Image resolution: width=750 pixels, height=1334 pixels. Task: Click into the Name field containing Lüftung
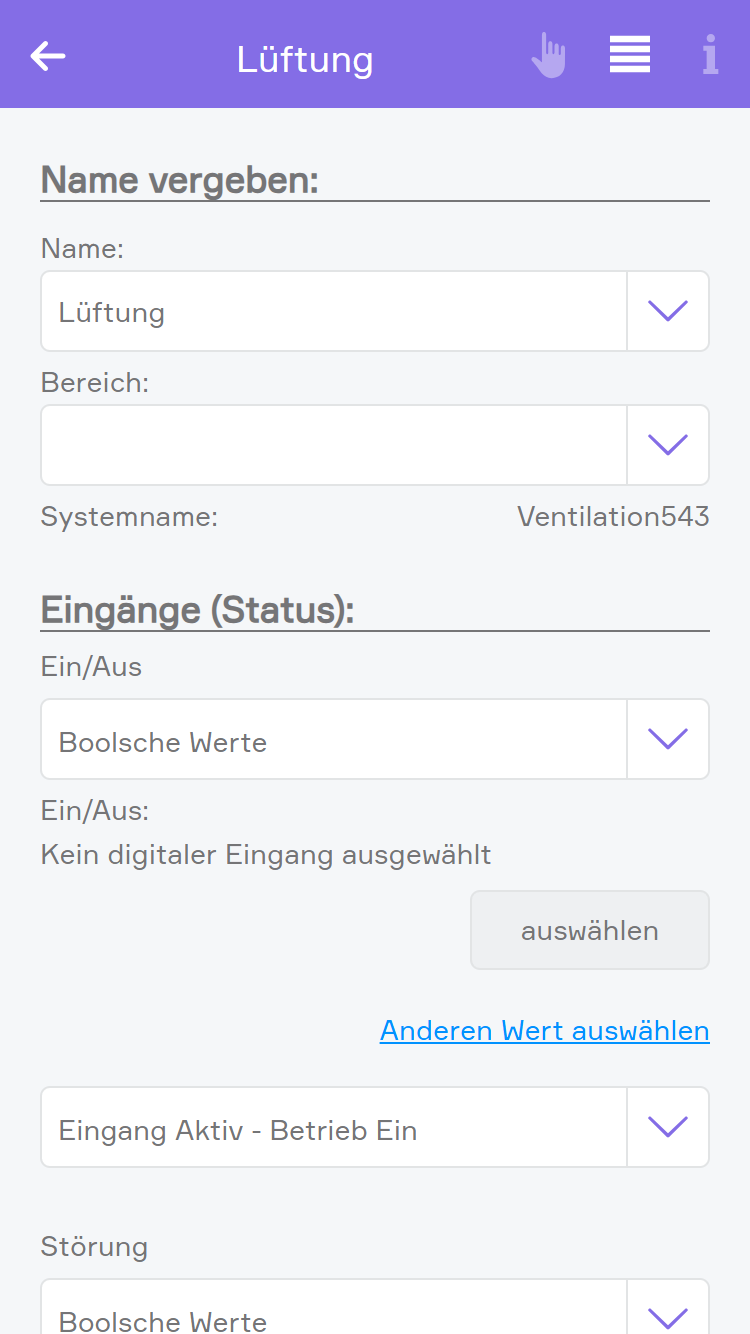pos(333,311)
